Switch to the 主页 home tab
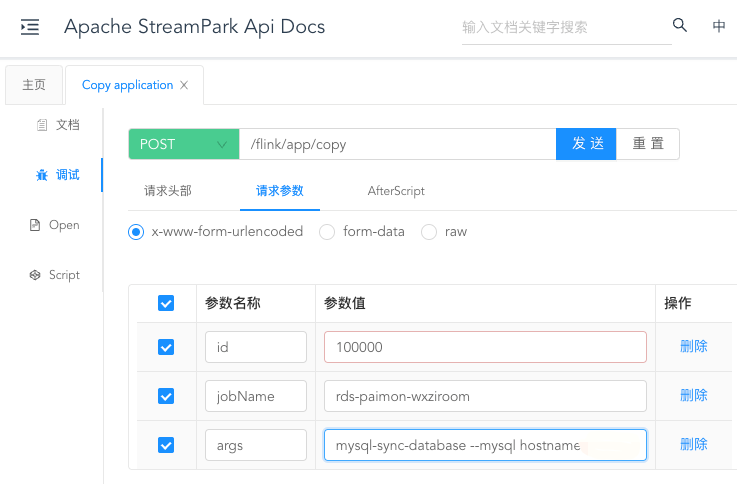The image size is (737, 484). coord(34,86)
